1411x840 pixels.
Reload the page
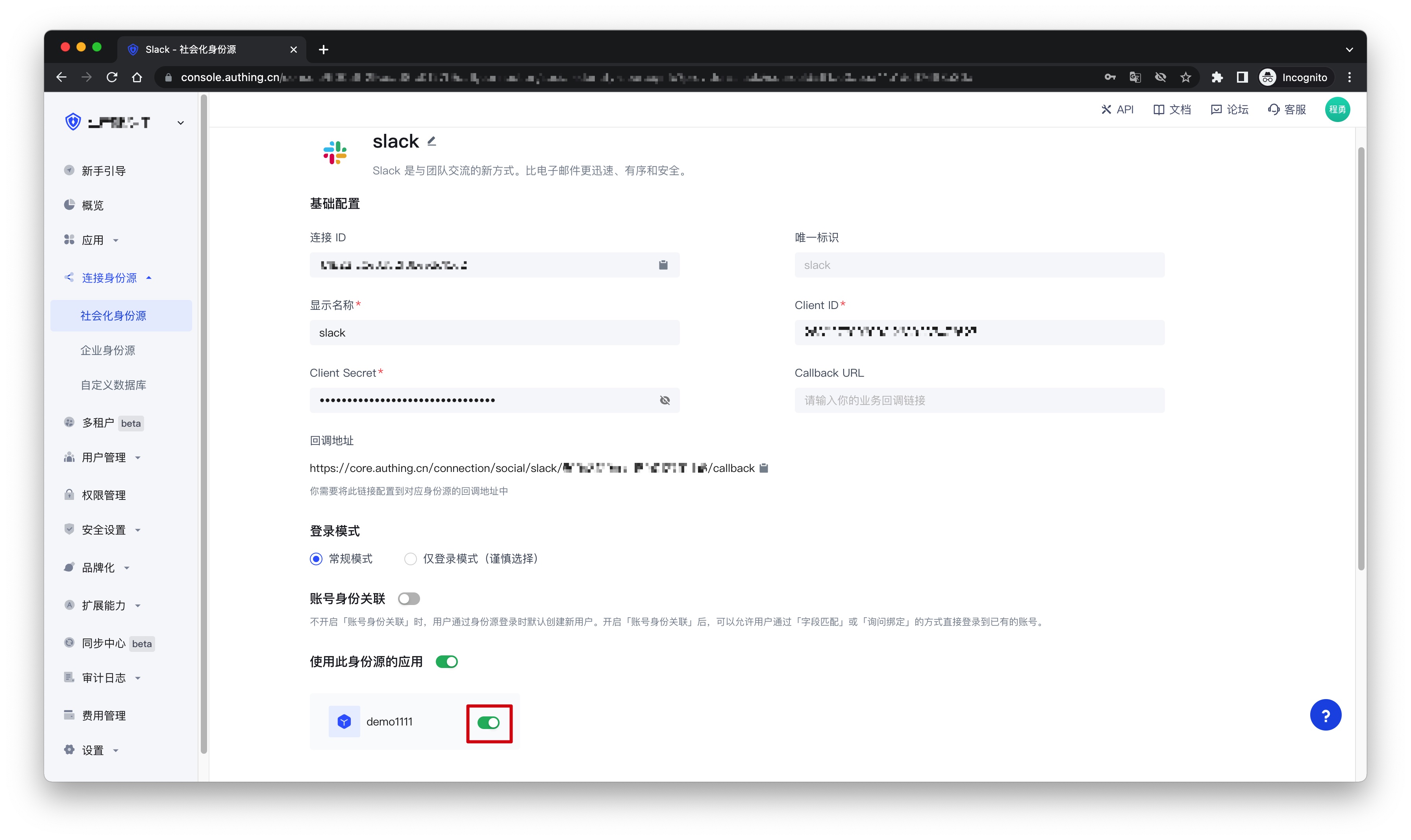point(112,78)
